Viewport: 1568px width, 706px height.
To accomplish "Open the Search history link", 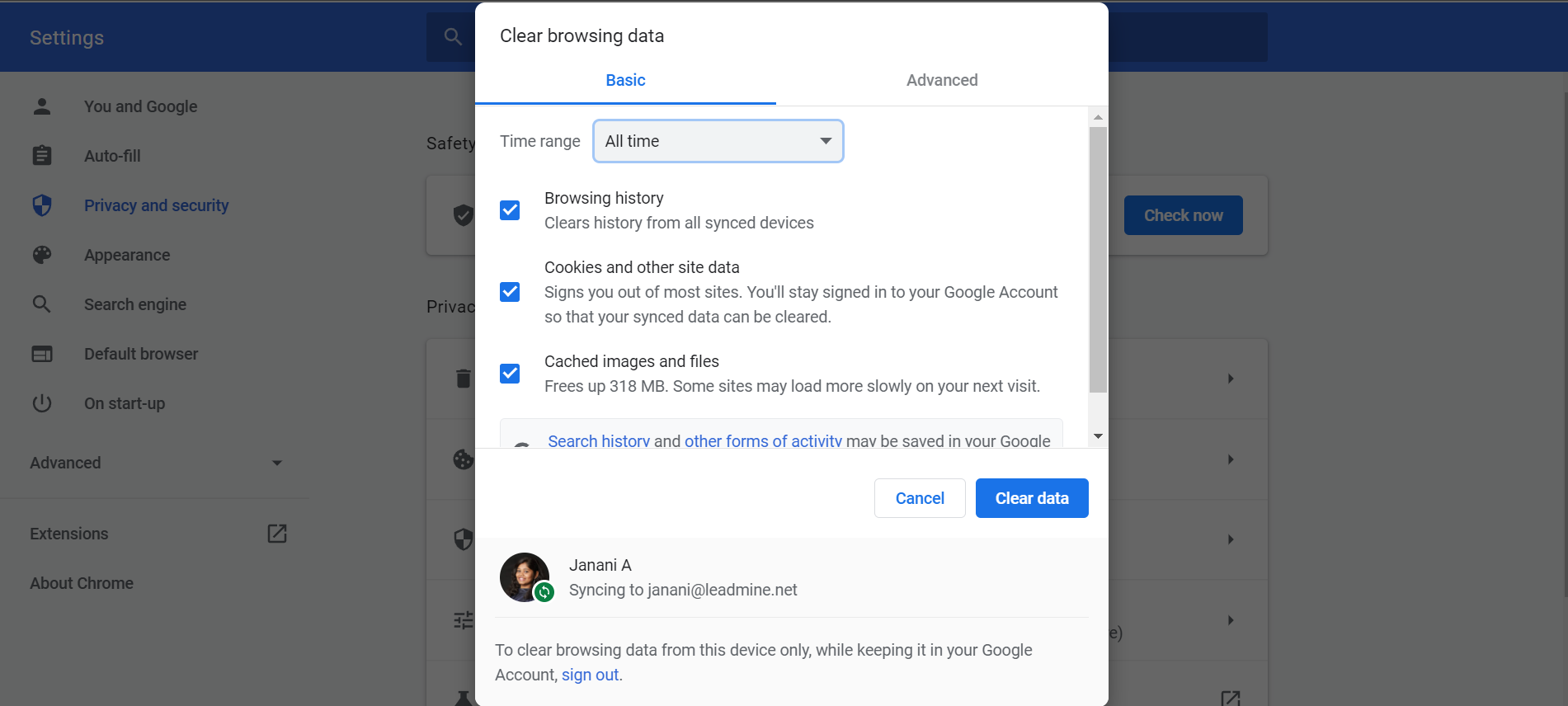I will click(599, 441).
